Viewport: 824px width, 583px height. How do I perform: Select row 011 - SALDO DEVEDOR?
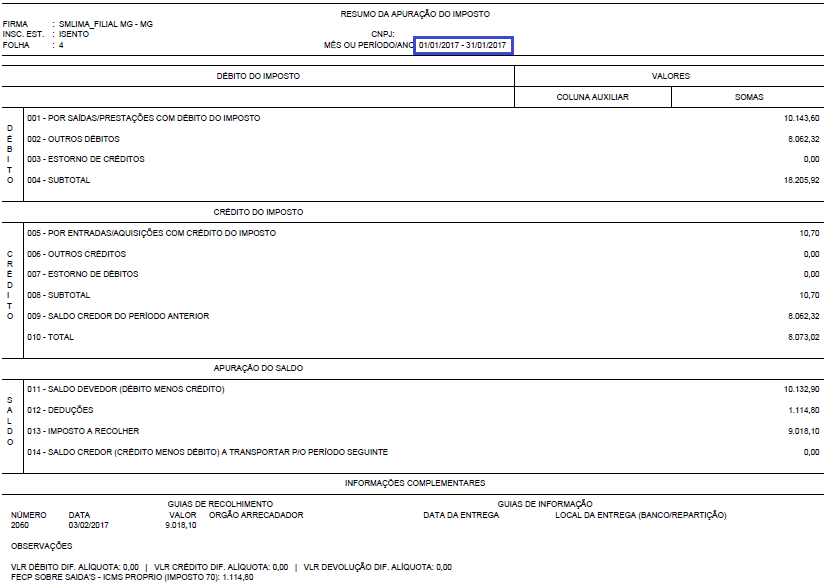click(126, 390)
